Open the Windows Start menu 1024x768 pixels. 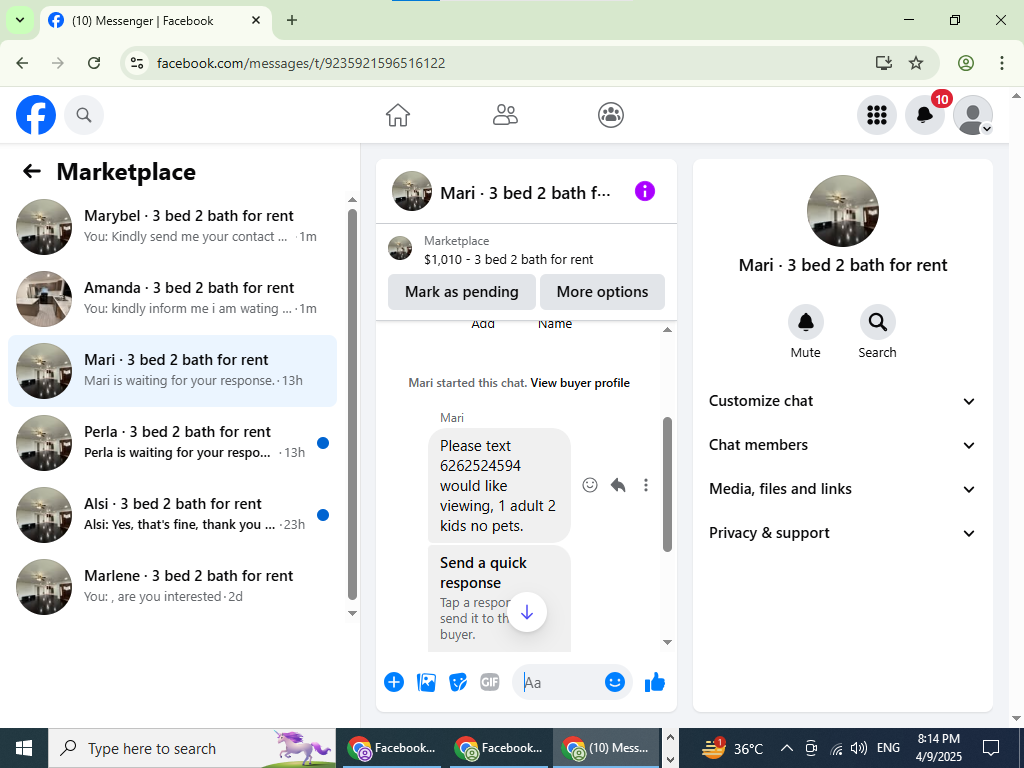[x=24, y=748]
